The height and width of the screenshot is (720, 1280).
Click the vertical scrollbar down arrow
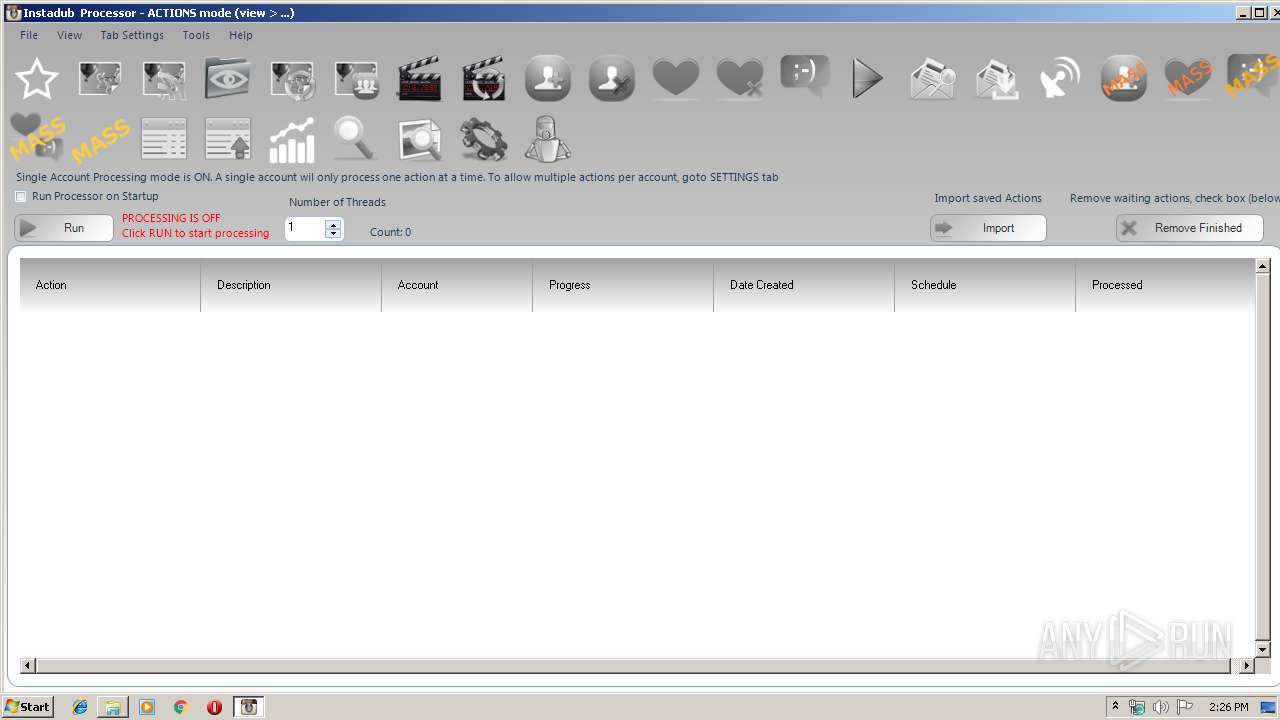click(x=1262, y=650)
